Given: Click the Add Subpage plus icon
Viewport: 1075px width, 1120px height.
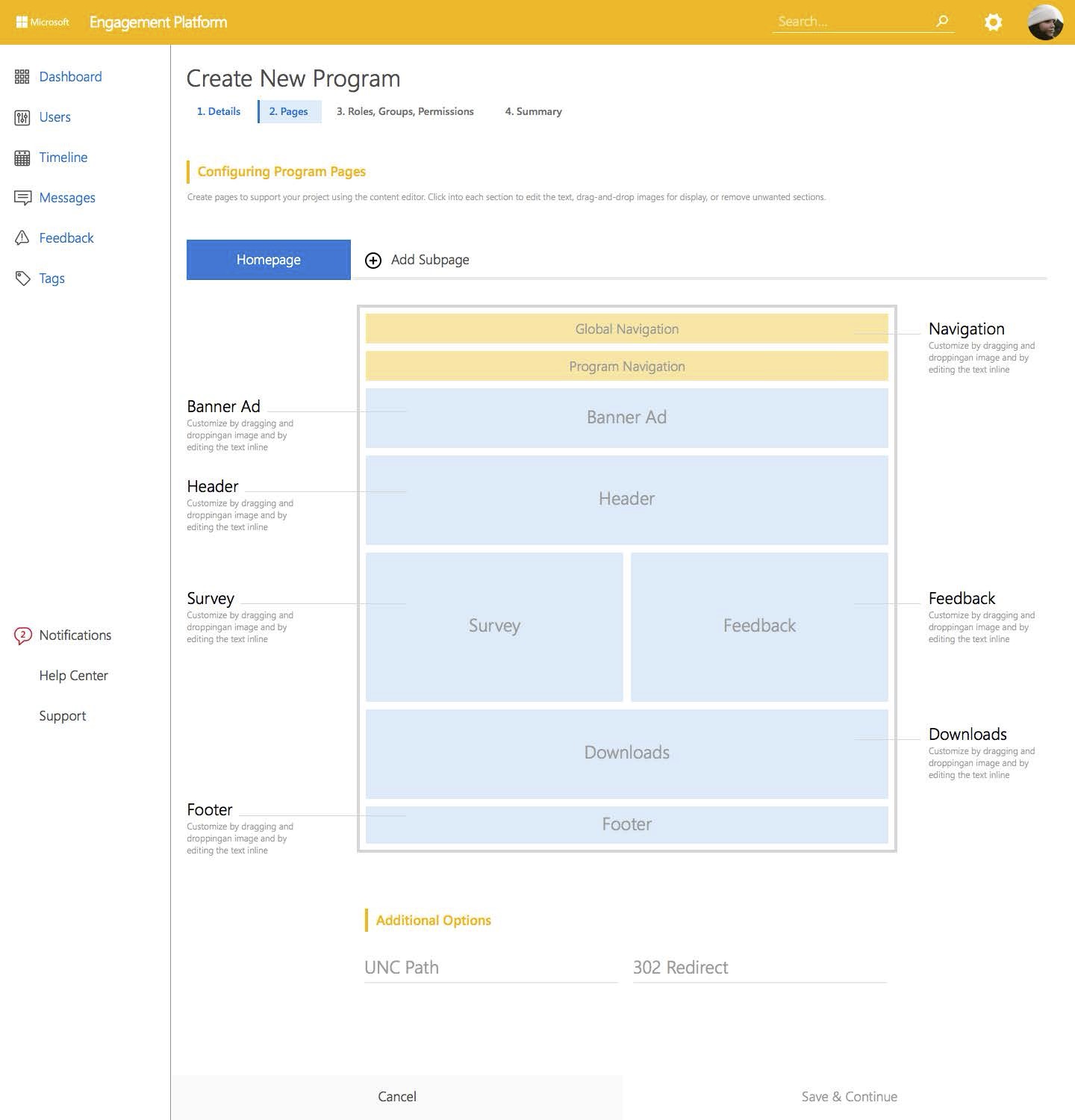Looking at the screenshot, I should [373, 260].
